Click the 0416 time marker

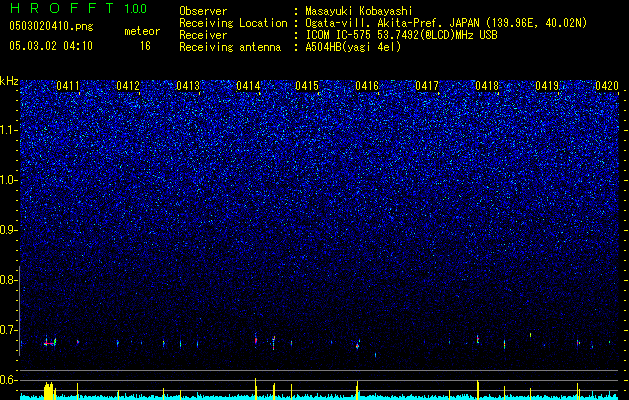(367, 86)
